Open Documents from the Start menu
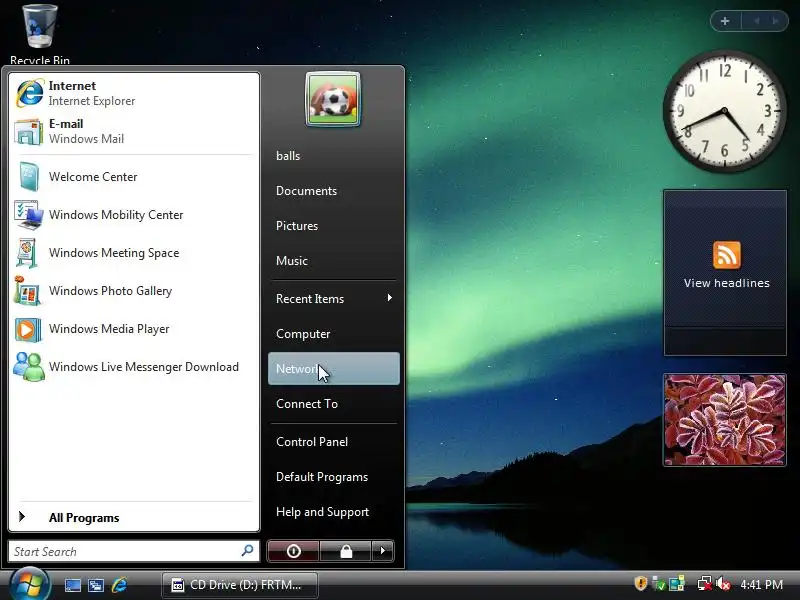This screenshot has width=800, height=600. 334,191
